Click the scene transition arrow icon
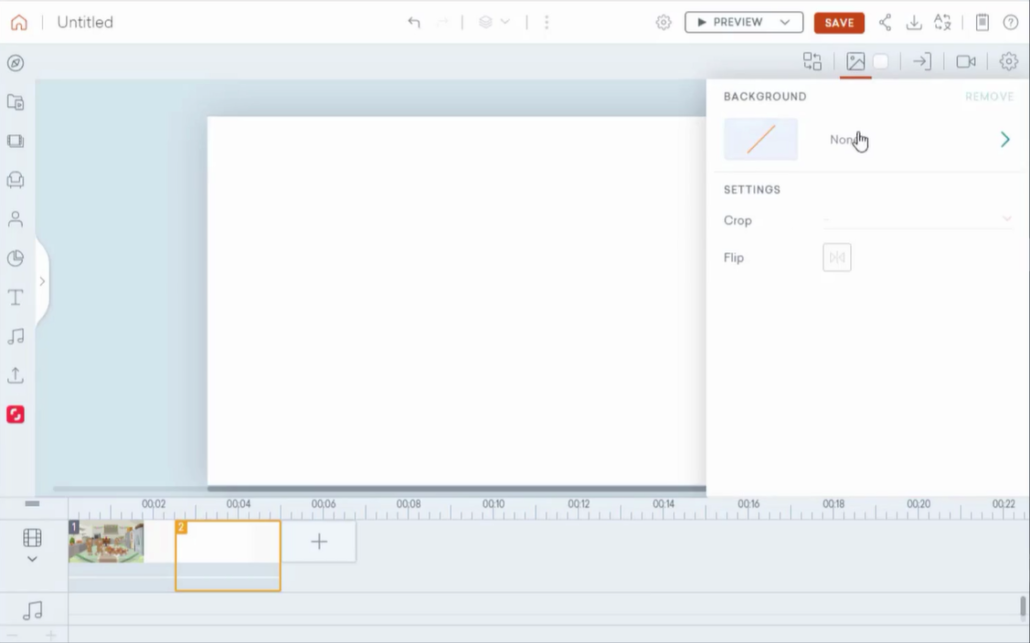Image resolution: width=1030 pixels, height=643 pixels. (x=921, y=61)
